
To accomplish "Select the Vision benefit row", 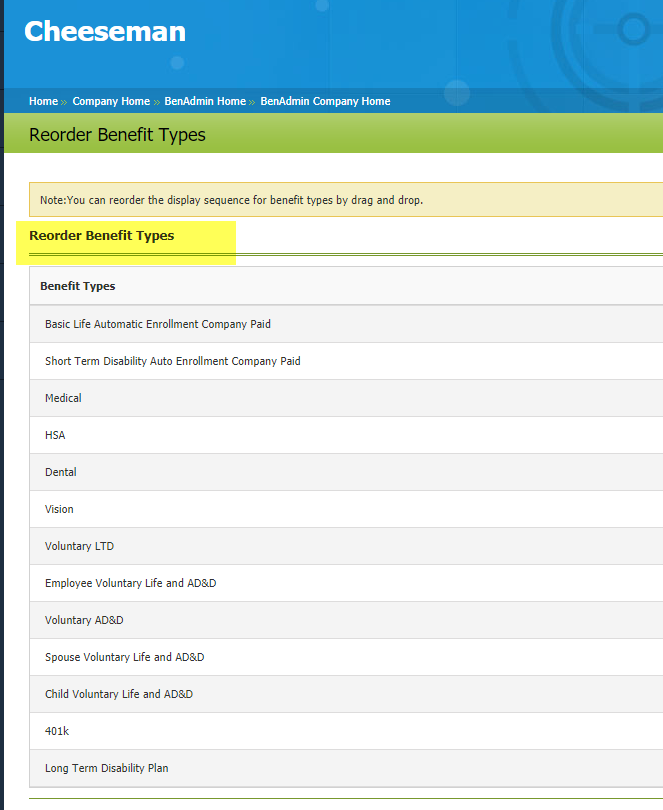I will pos(59,509).
